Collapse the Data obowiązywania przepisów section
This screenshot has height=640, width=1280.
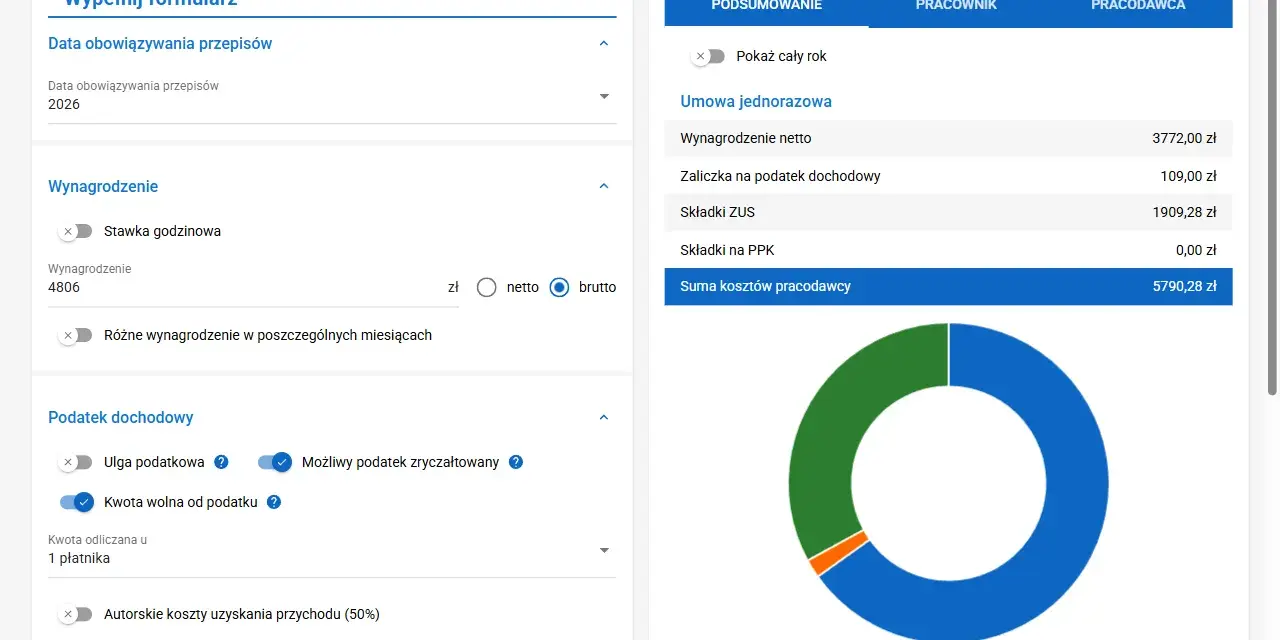(603, 43)
